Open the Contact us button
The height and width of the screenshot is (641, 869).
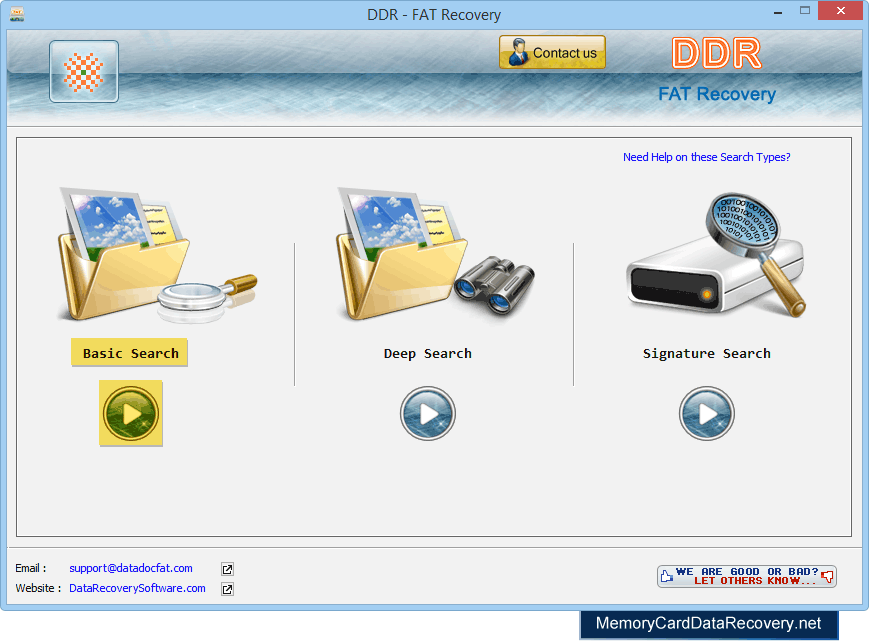pyautogui.click(x=552, y=52)
